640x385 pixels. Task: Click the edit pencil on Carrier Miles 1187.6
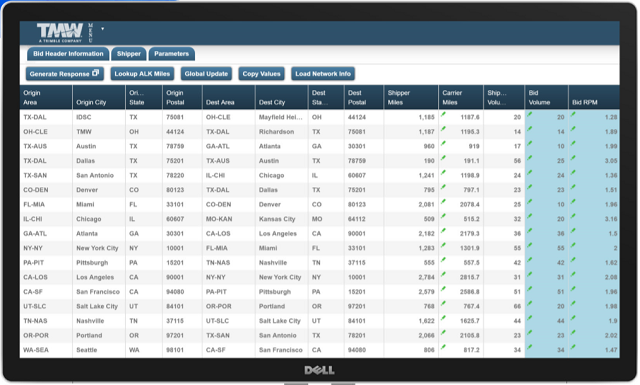point(443,114)
